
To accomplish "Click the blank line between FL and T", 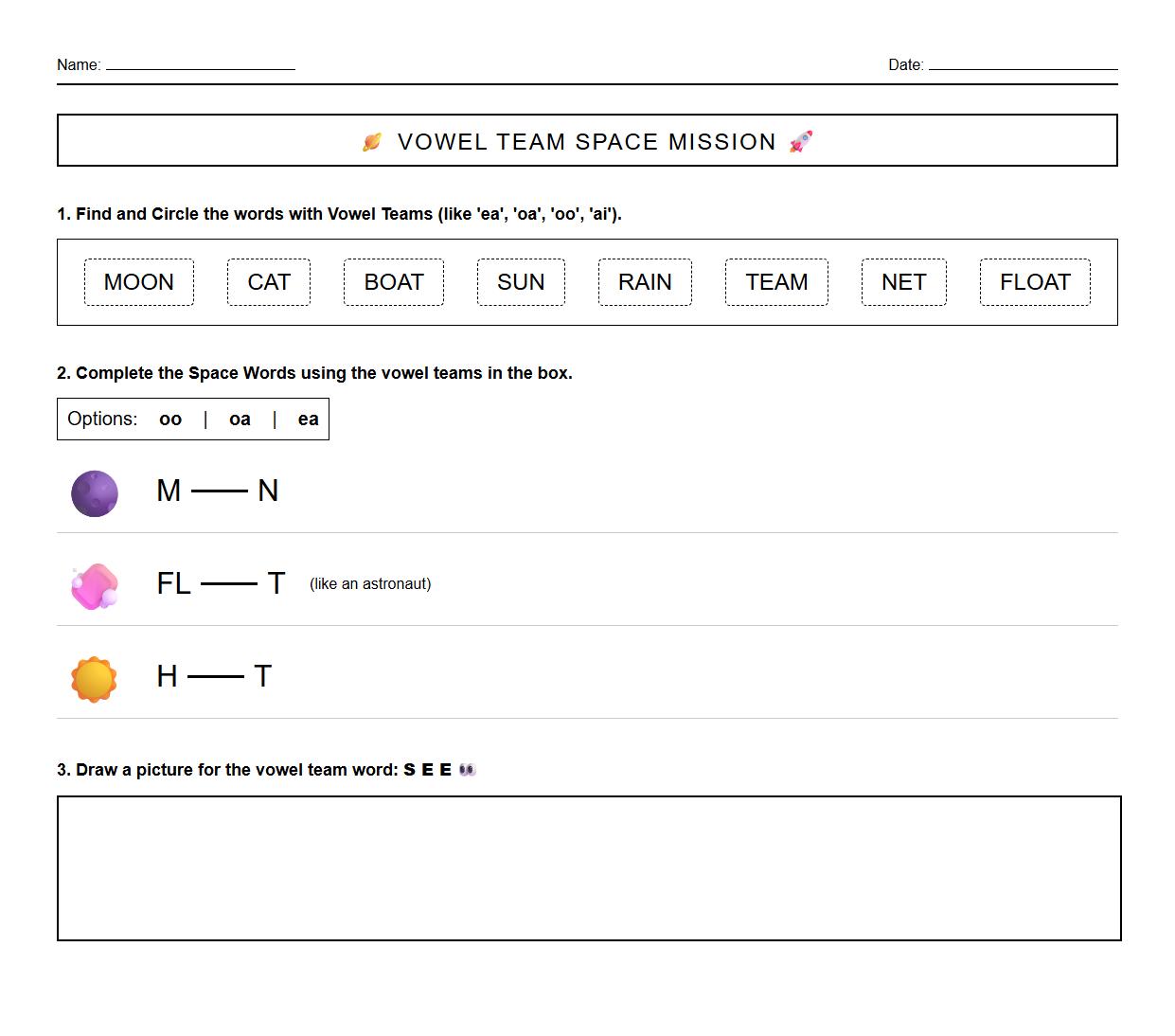I will [x=230, y=584].
